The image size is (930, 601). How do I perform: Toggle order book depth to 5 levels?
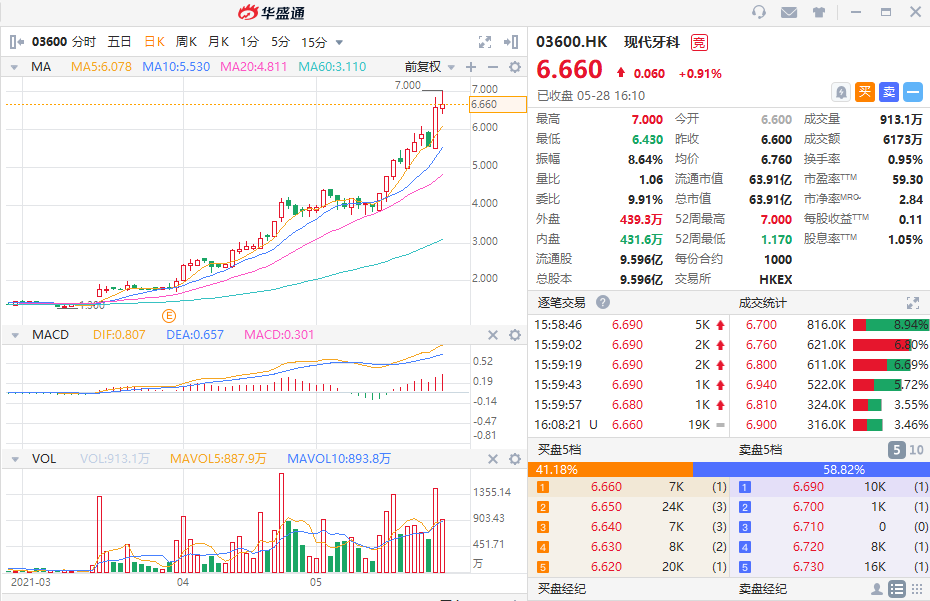click(897, 450)
